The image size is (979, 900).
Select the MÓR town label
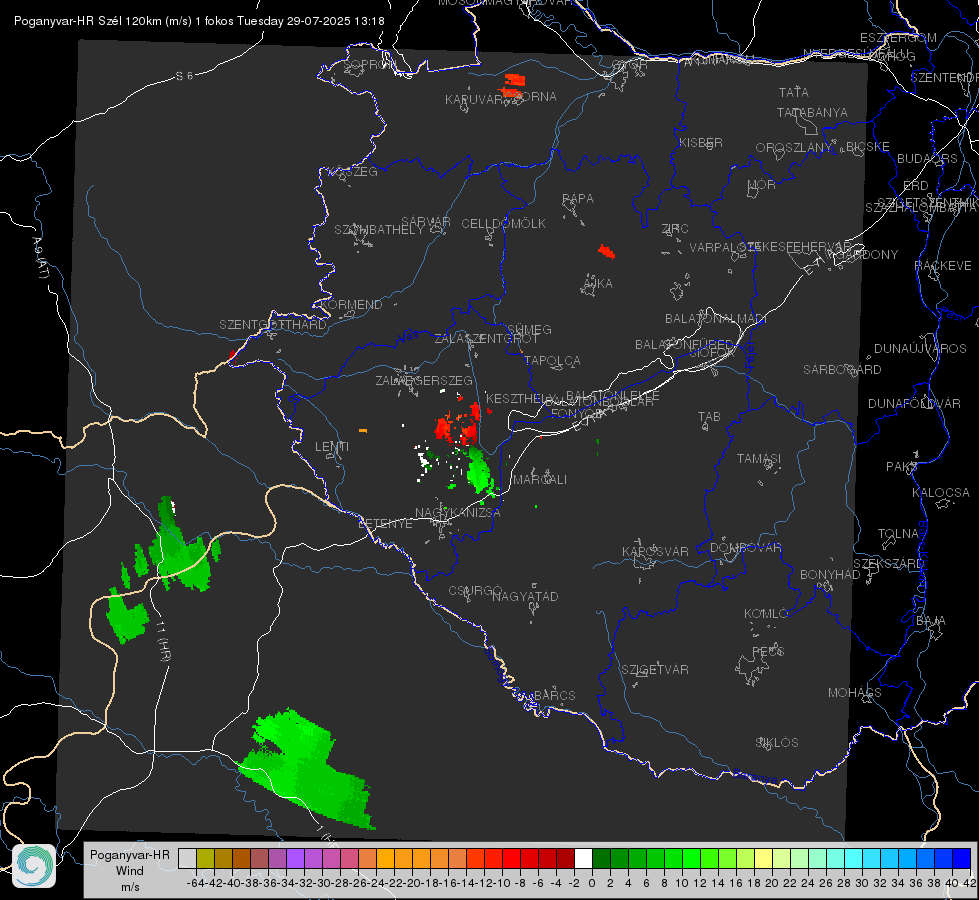[x=762, y=185]
